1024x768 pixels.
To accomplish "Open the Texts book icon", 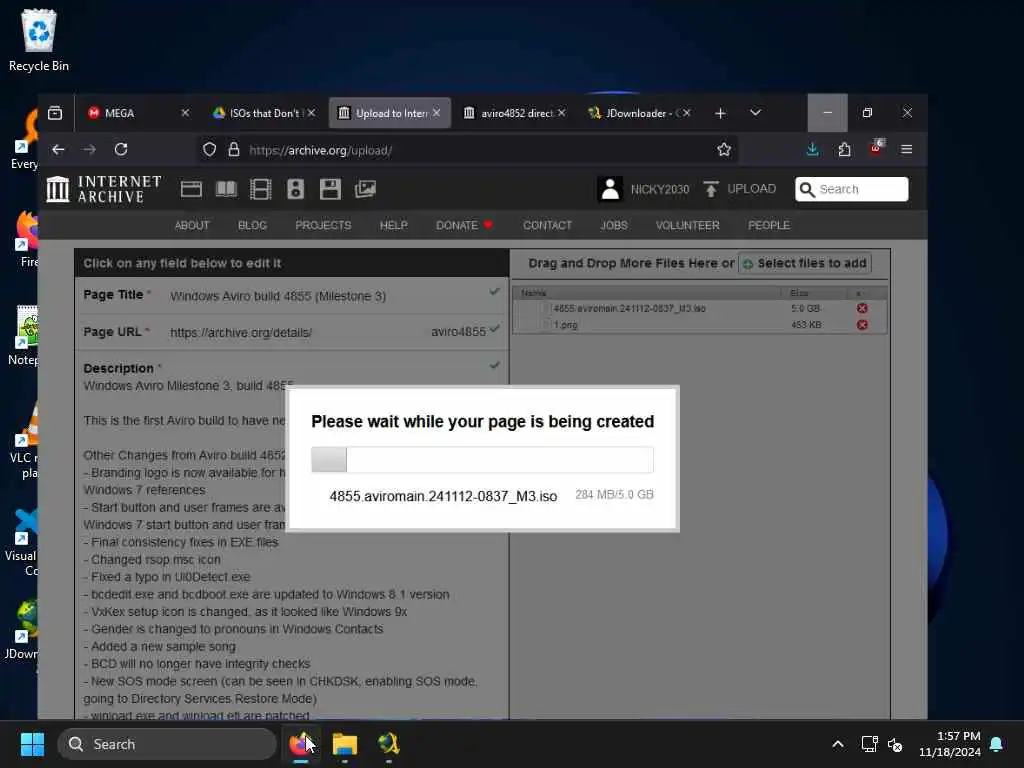I will pos(226,189).
